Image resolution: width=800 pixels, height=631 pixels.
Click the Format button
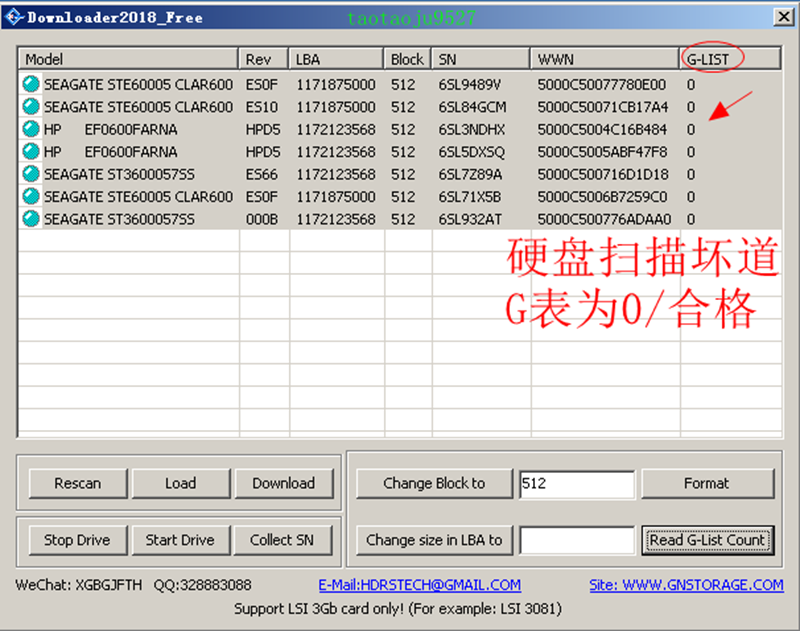tap(708, 483)
